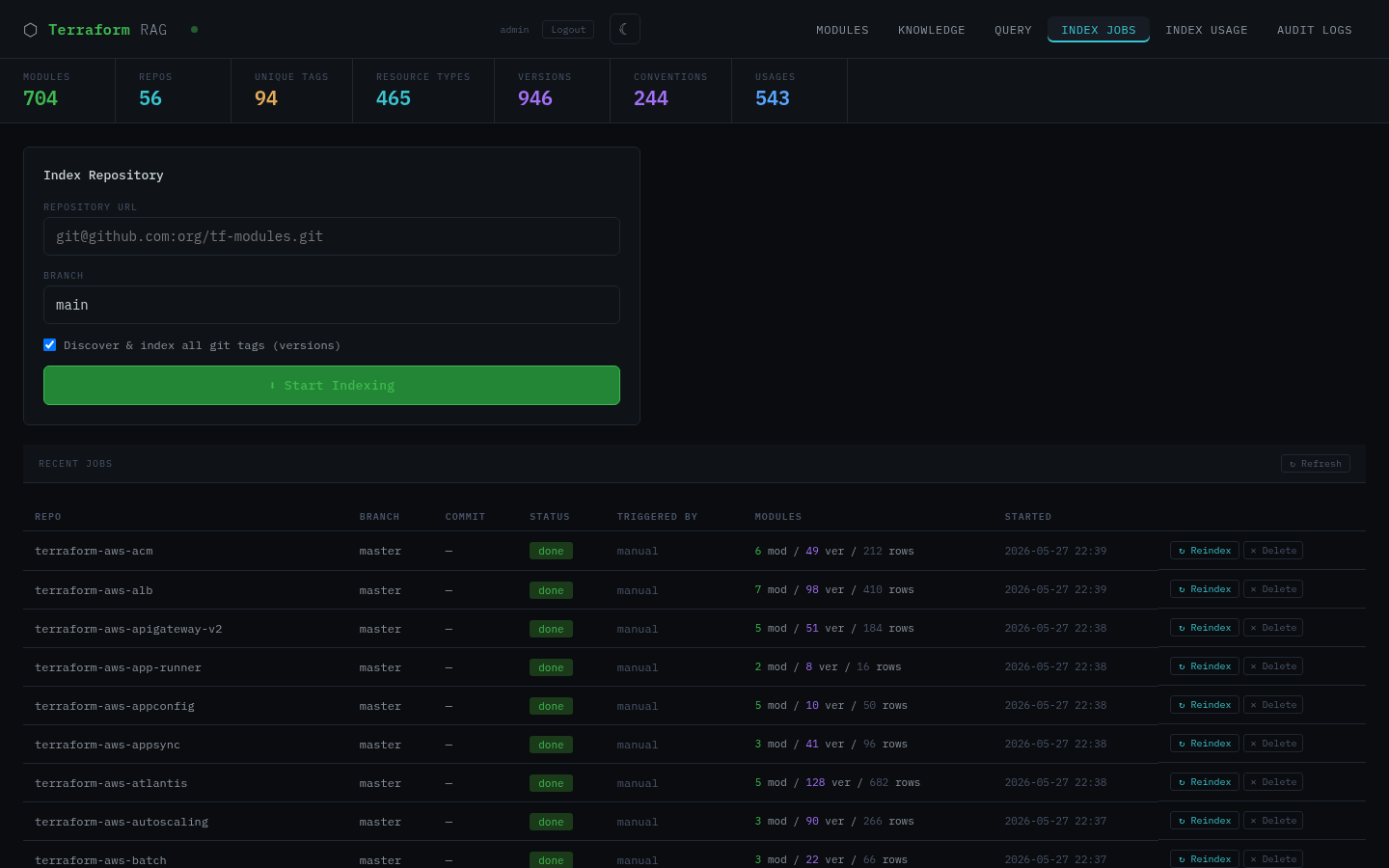Delete the terraform-aws-app-runner job
Screen dimensions: 1389x868
[1273, 666]
